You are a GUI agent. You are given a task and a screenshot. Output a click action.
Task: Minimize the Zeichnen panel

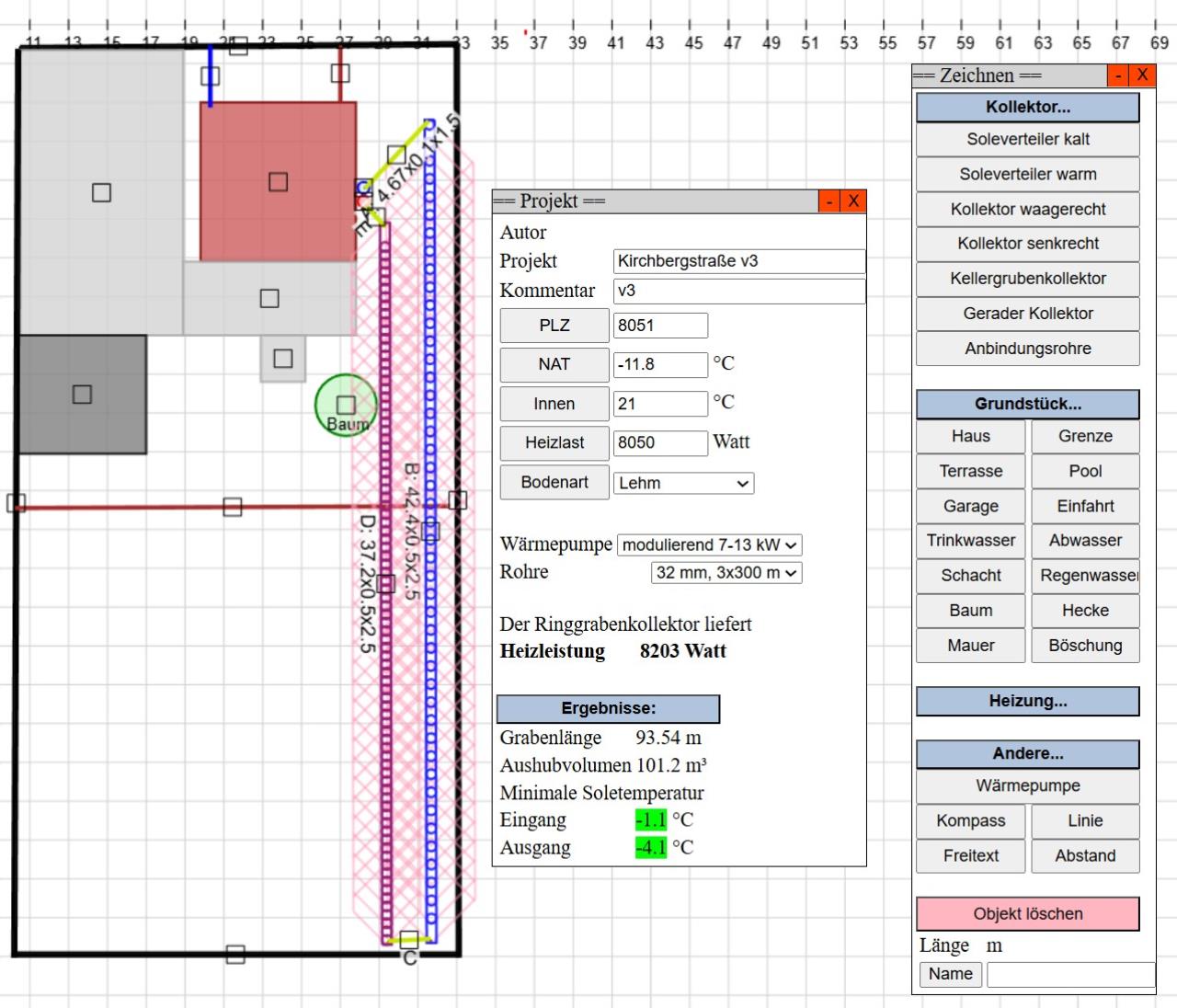(x=1118, y=75)
